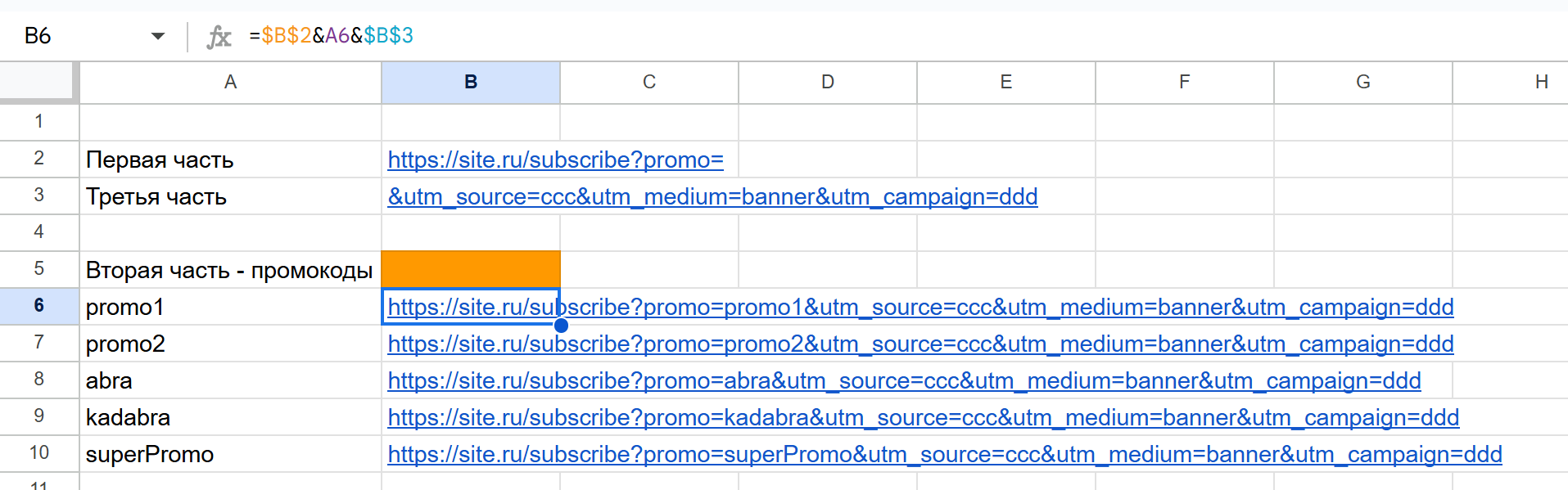Viewport: 1568px width, 490px height.
Task: Open the Name box dropdown arrow
Action: pos(158,36)
